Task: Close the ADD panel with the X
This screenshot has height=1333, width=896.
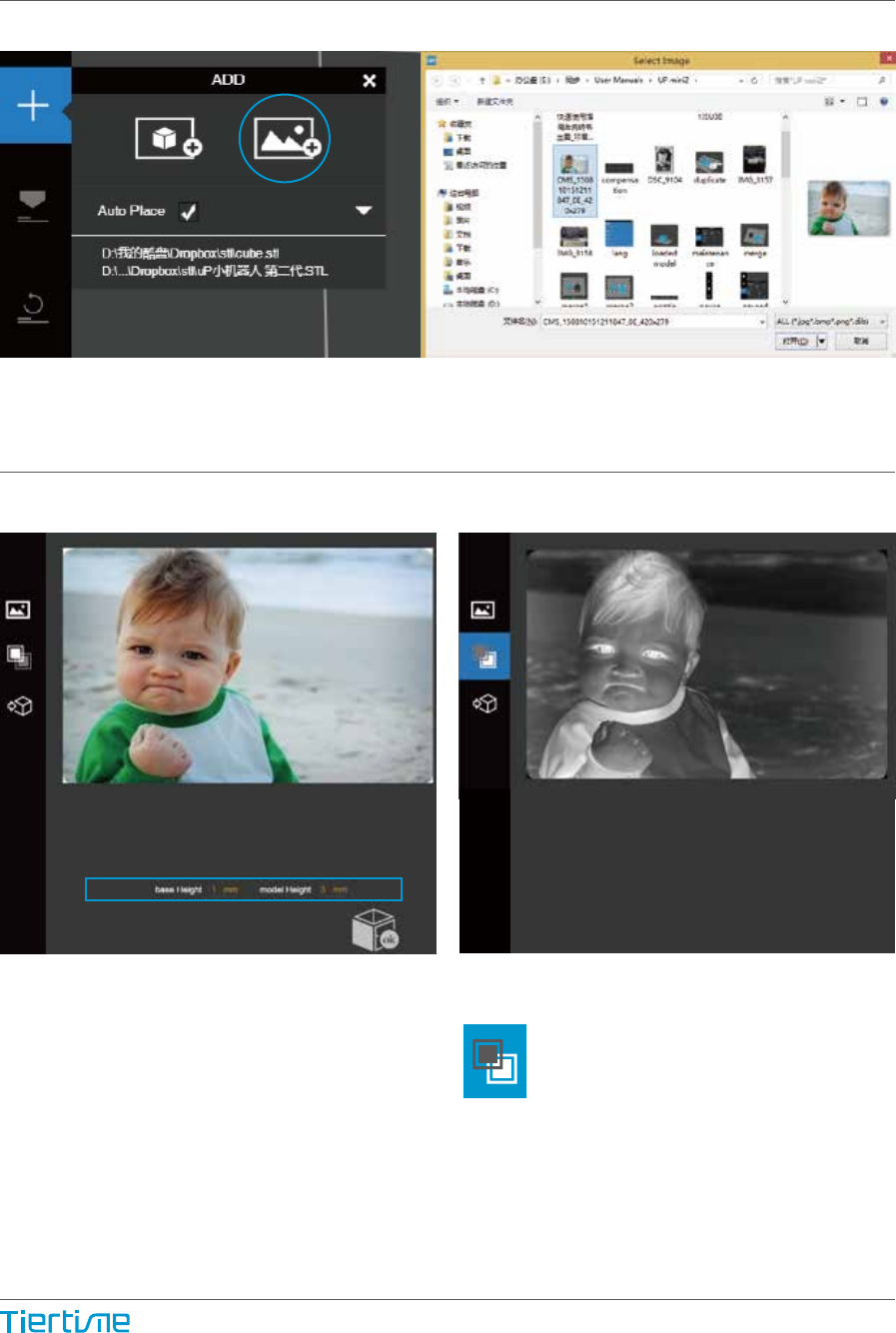Action: pos(369,80)
